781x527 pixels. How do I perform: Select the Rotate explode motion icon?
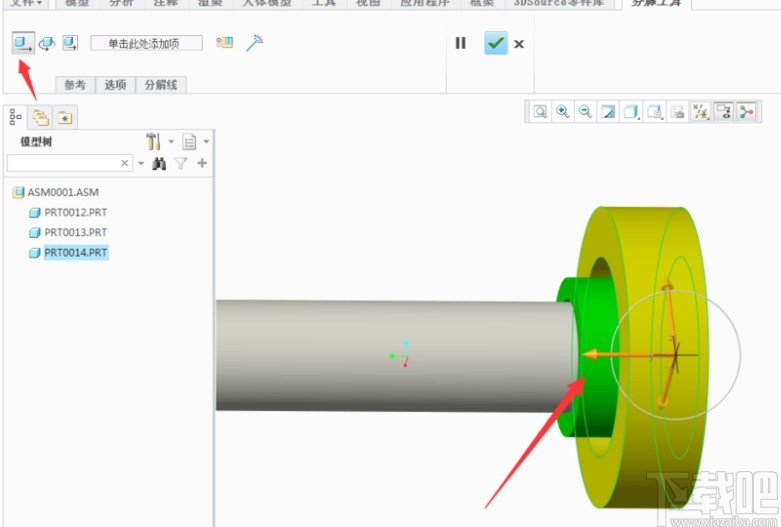point(47,43)
